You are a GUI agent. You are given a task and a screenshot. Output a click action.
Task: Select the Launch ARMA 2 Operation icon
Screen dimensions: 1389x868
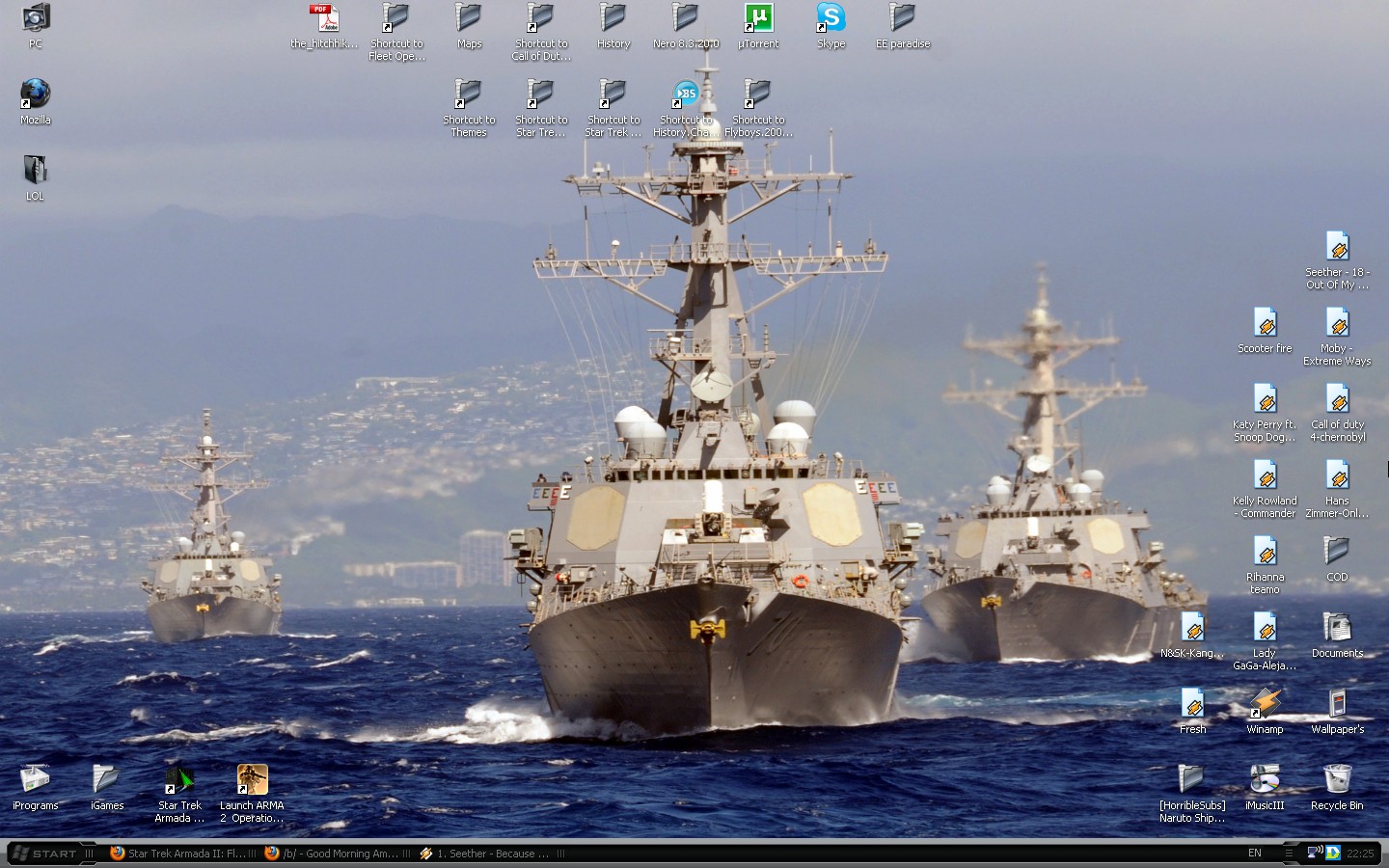pyautogui.click(x=252, y=780)
